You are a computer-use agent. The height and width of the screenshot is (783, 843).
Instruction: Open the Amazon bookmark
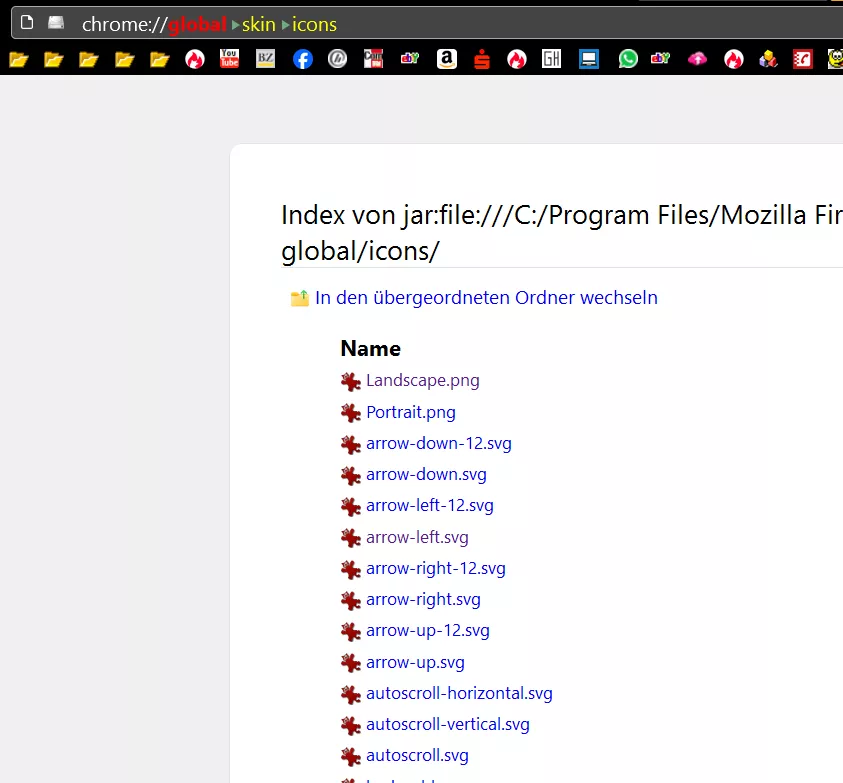point(447,59)
